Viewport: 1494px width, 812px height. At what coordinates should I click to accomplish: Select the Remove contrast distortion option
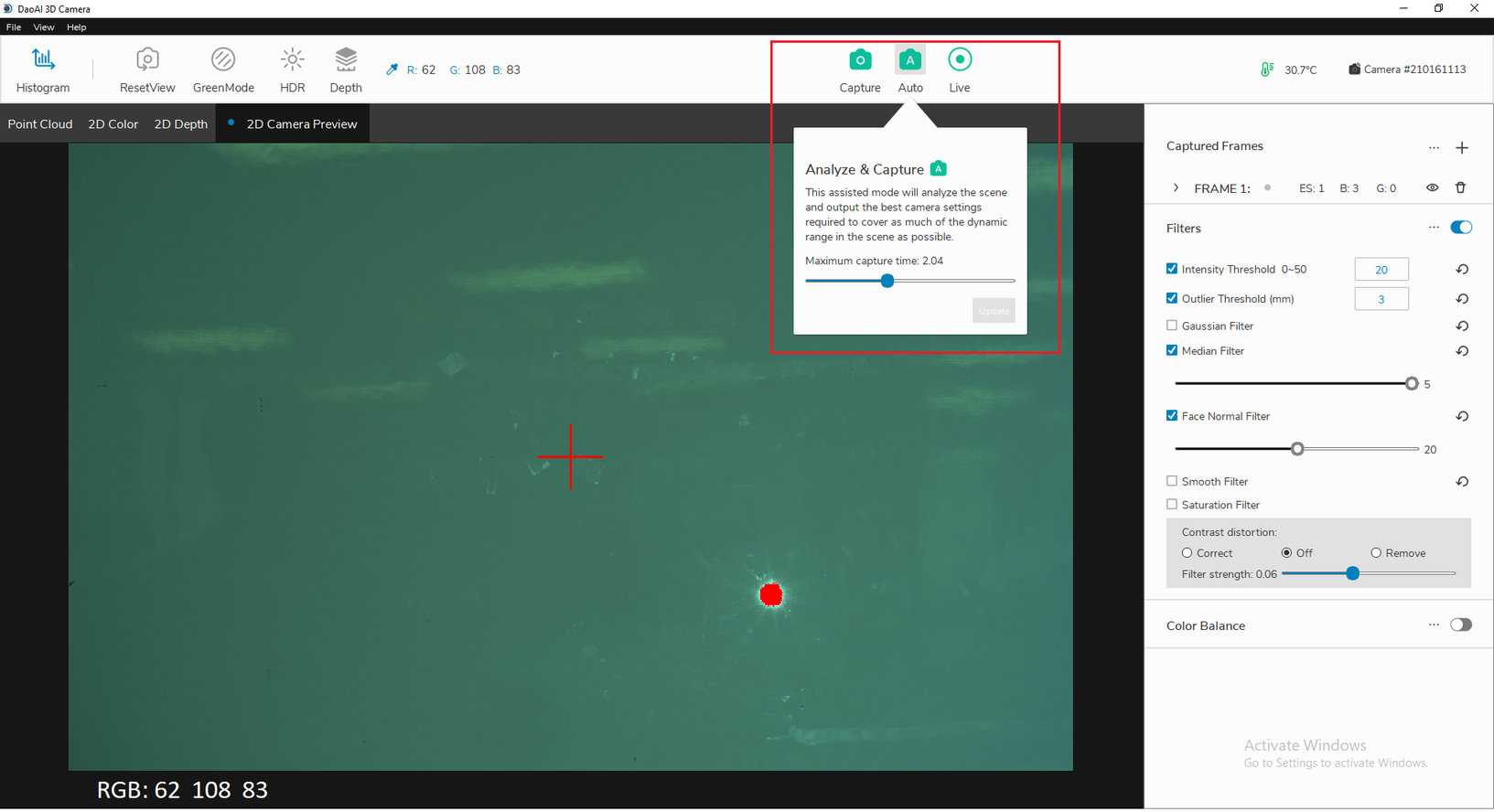pos(1376,553)
